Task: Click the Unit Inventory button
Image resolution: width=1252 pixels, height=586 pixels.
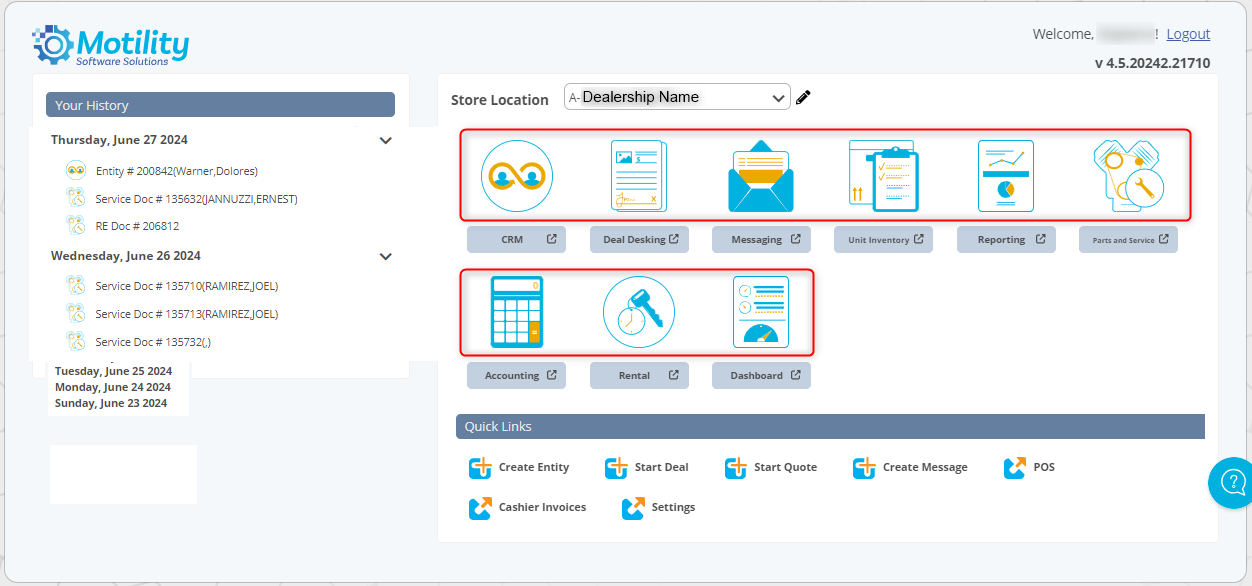Action: pos(884,240)
